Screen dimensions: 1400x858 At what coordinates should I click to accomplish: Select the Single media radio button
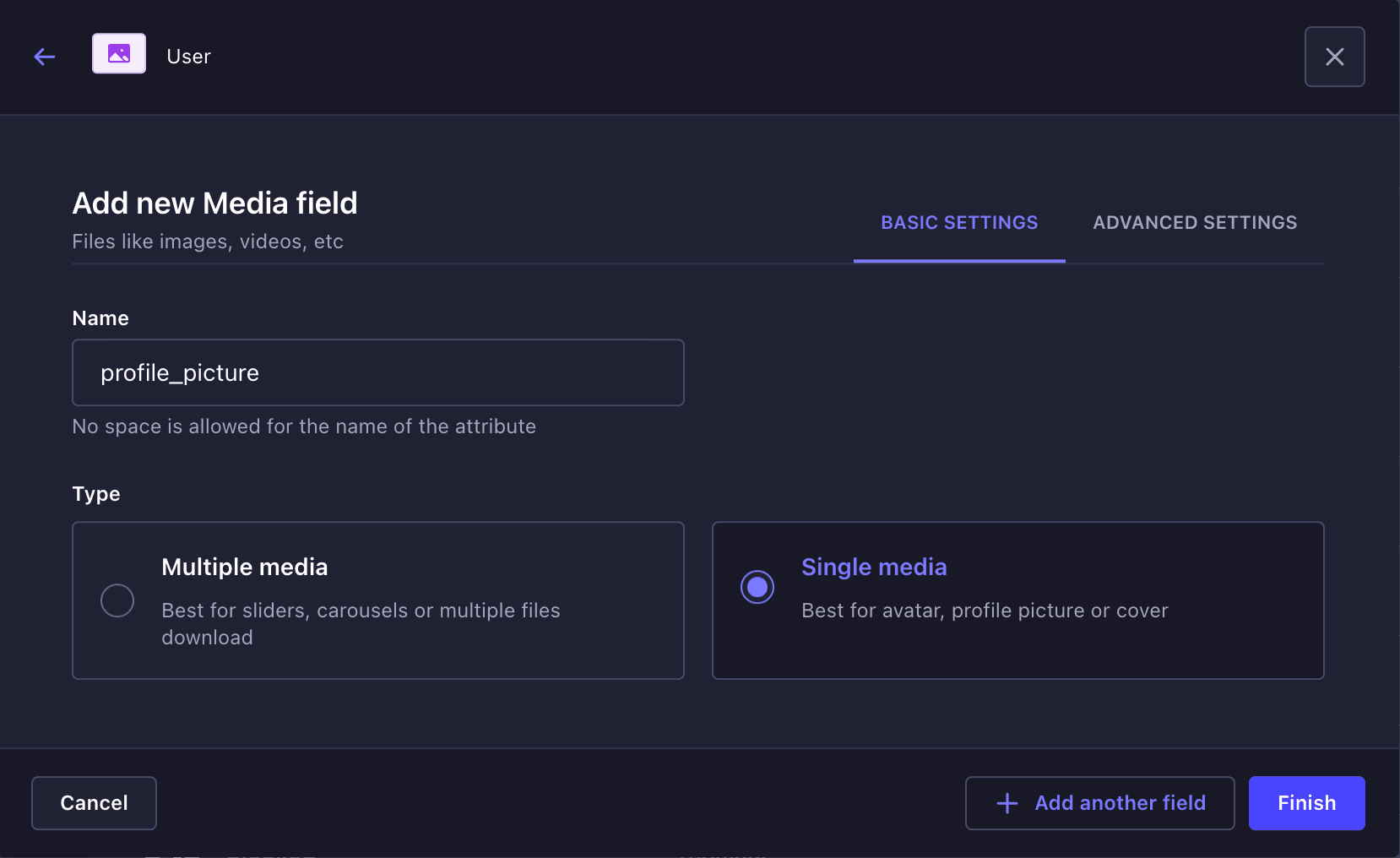(x=757, y=587)
